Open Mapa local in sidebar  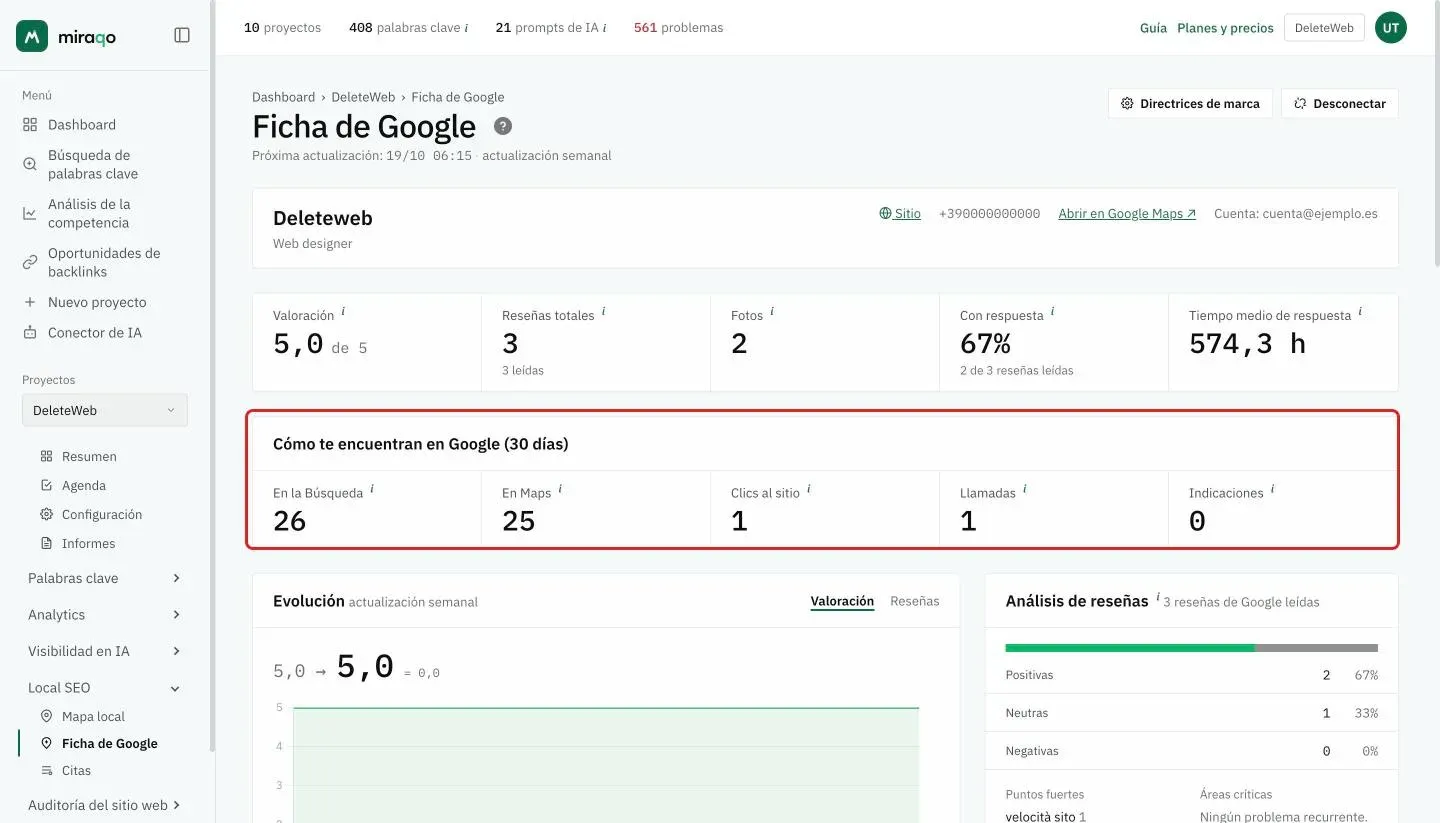tap(93, 717)
